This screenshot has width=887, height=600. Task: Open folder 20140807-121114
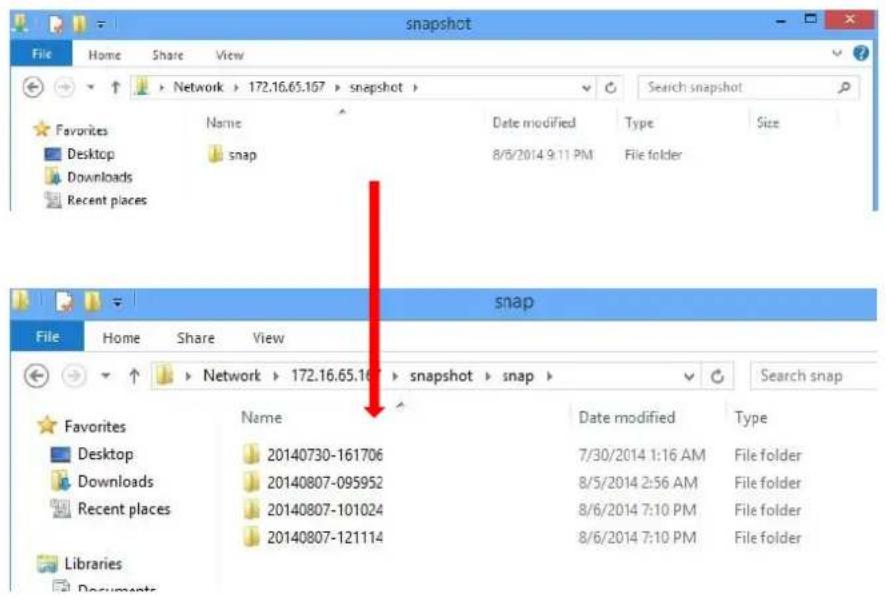pos(324,538)
